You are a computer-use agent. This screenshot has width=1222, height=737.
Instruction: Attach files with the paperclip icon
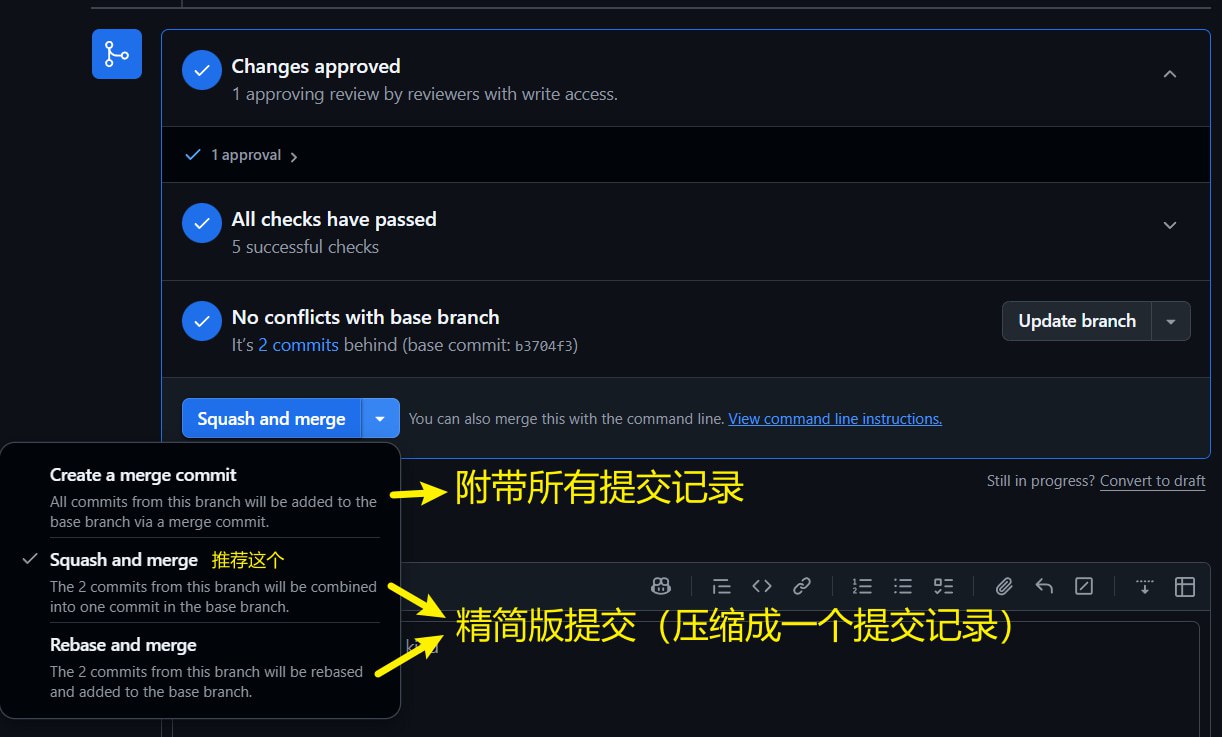tap(1004, 586)
